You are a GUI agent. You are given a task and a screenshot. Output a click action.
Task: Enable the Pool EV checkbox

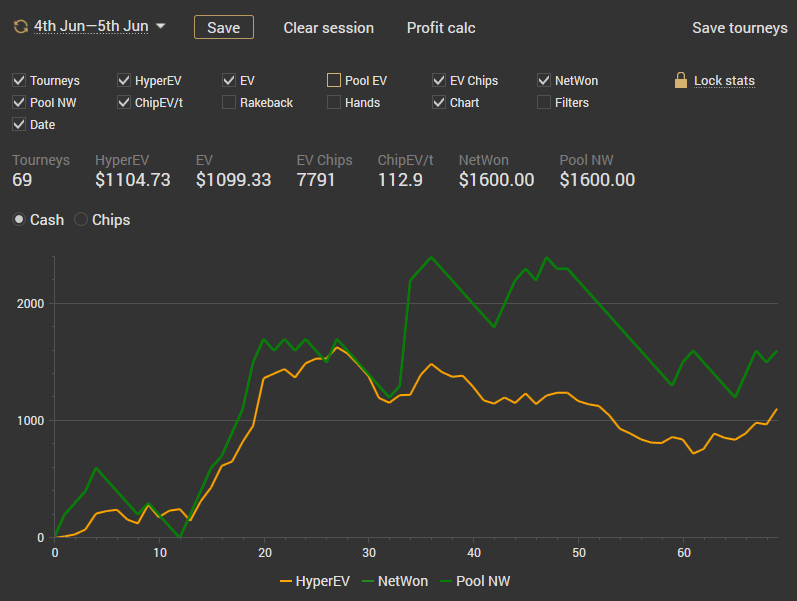334,80
